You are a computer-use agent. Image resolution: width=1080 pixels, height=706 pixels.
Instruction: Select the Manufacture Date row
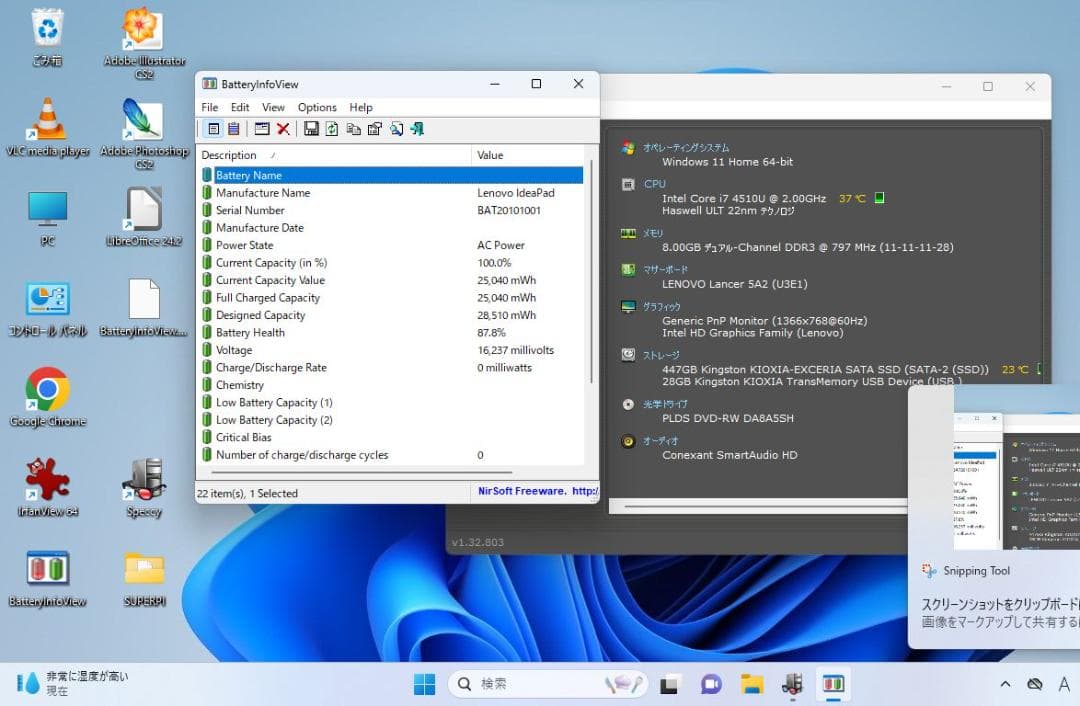(x=392, y=227)
